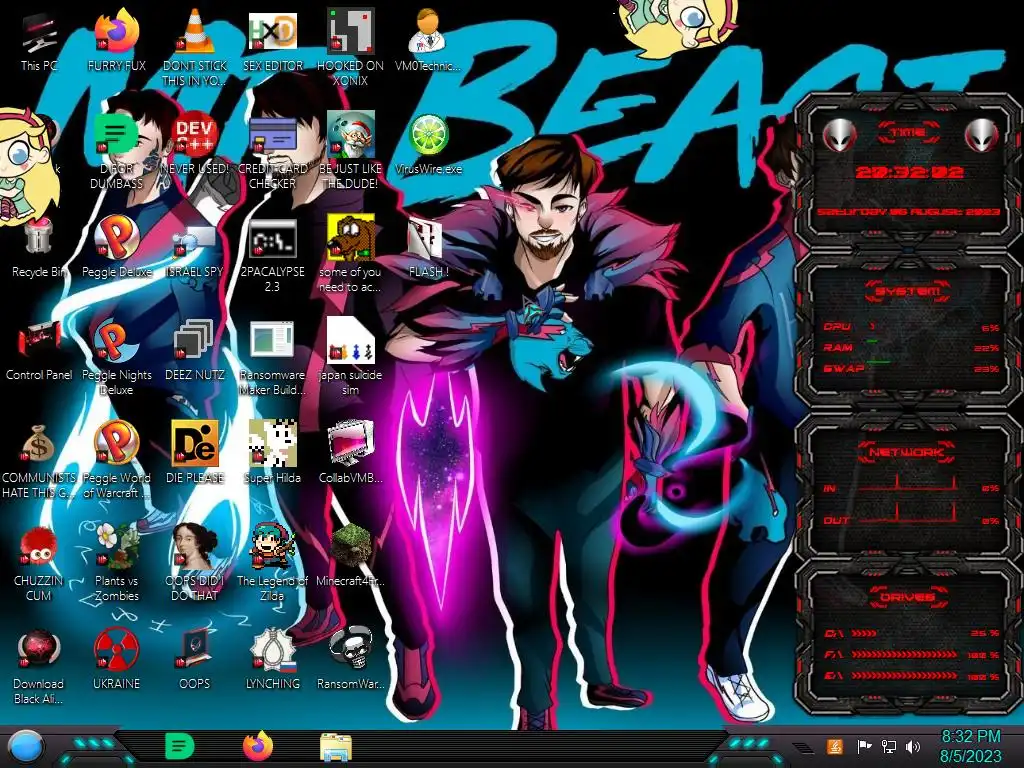Open the 8:32 PM clock and date
1024x768 pixels.
(x=970, y=746)
